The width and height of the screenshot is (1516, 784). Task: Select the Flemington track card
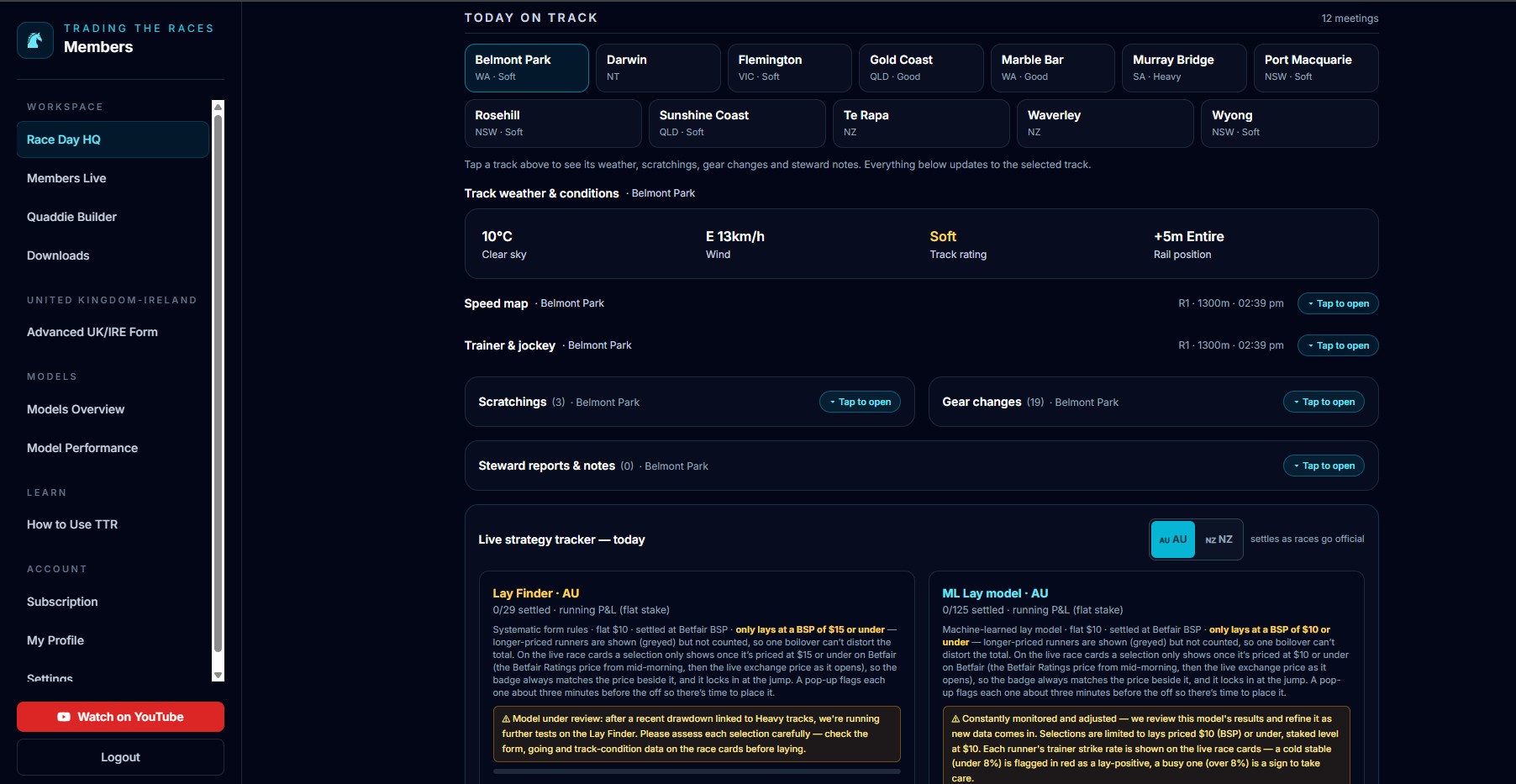pos(790,68)
